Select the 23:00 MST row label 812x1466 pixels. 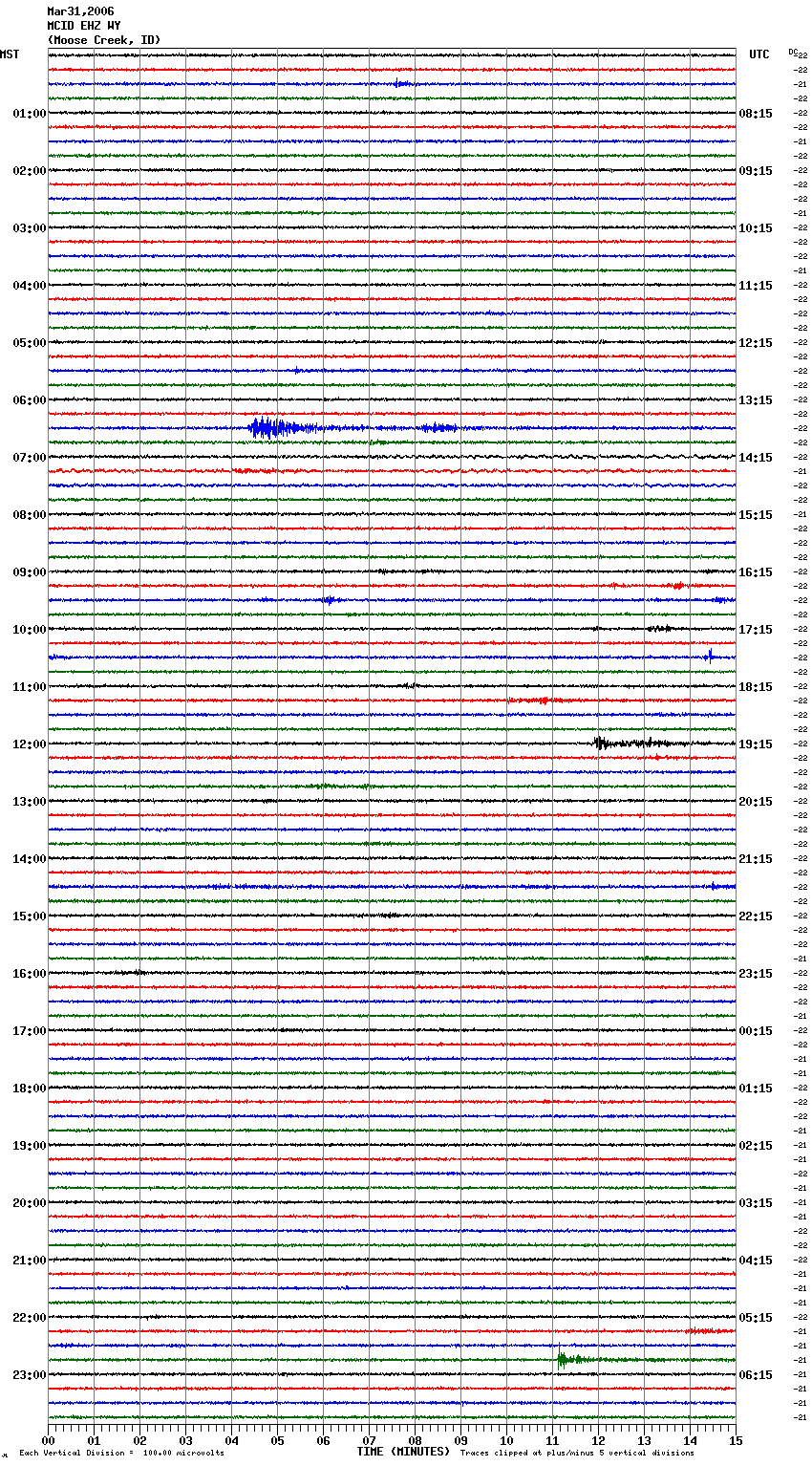coord(30,1375)
